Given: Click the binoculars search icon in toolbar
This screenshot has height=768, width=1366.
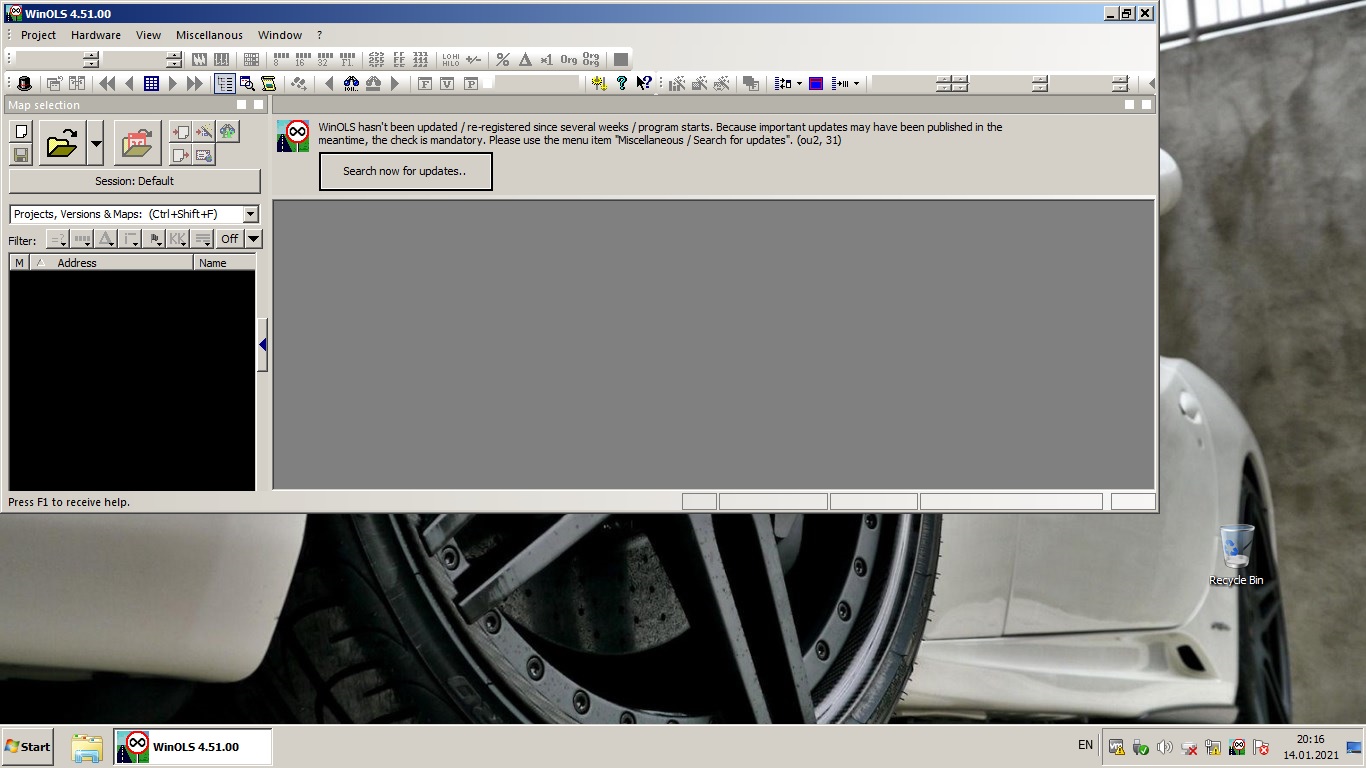Looking at the screenshot, I should click(x=351, y=84).
